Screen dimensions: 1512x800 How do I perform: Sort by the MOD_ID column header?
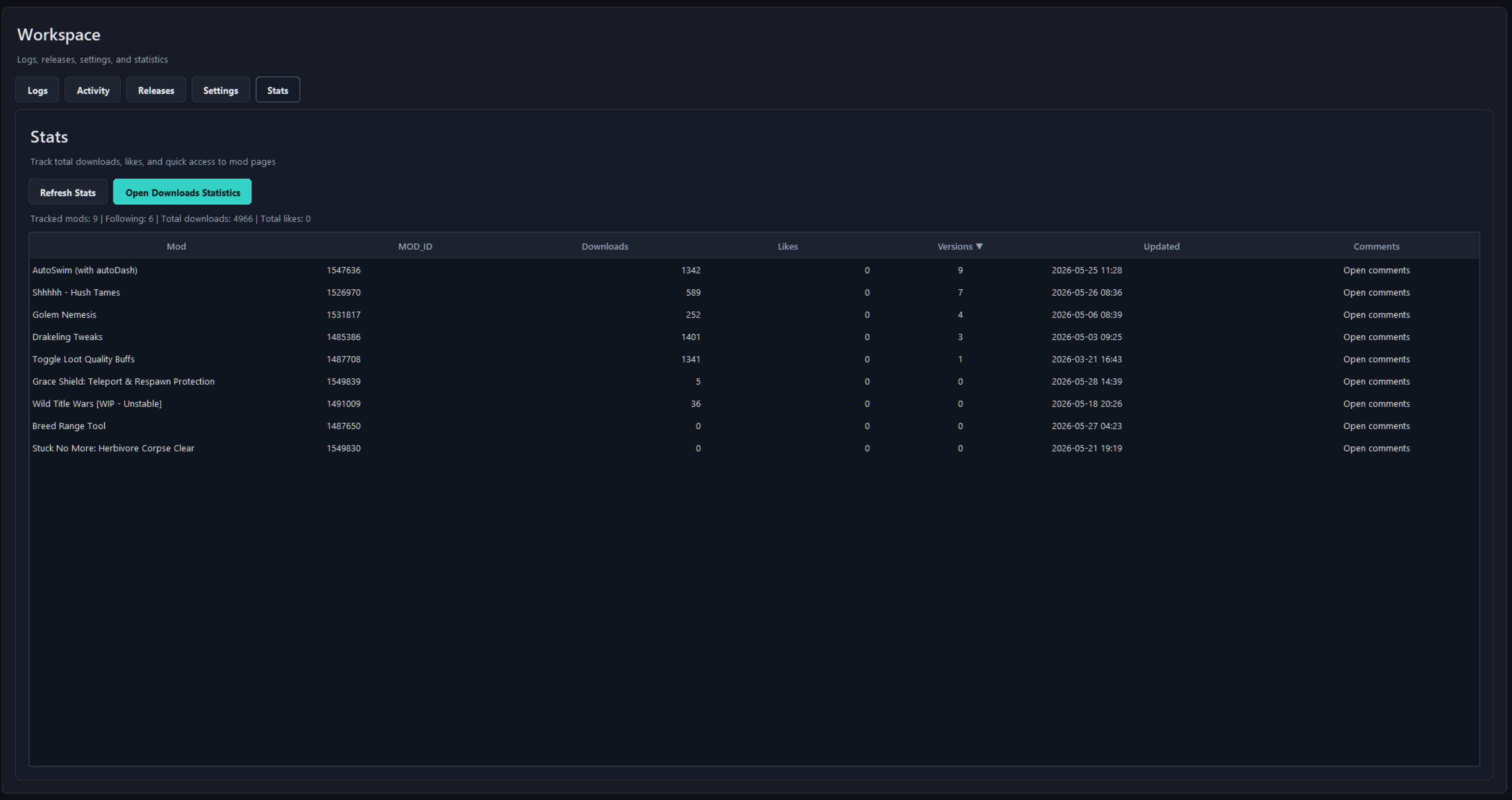pyautogui.click(x=415, y=247)
